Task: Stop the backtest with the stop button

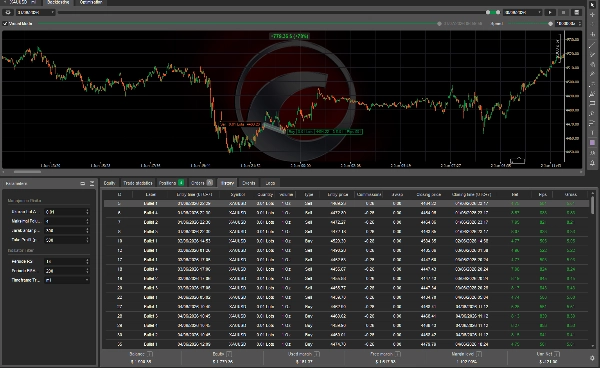Action: (563, 13)
